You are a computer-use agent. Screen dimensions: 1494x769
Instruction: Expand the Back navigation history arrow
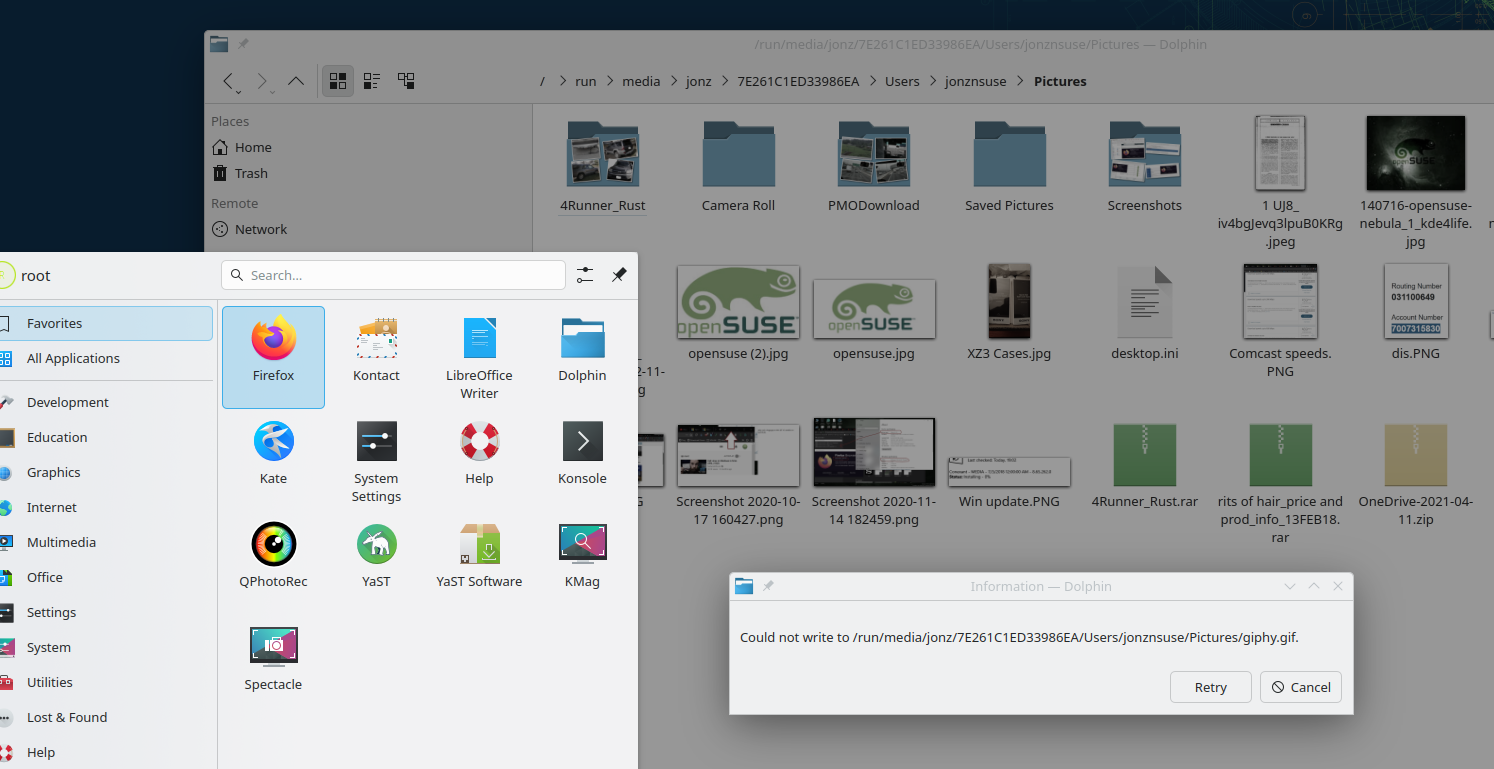point(239,91)
